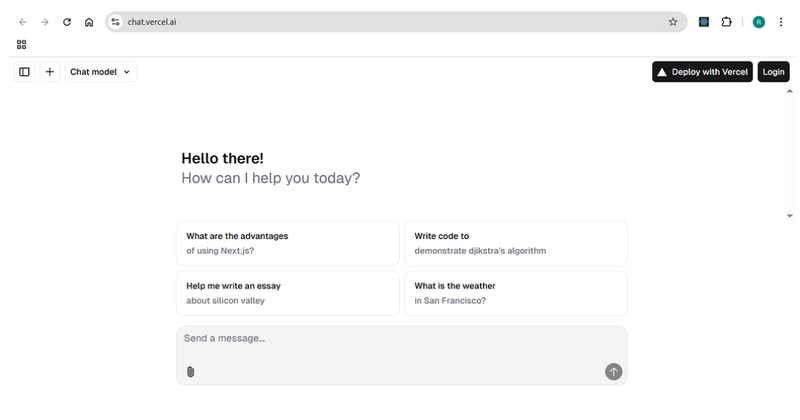Click the React DevTools extension icon
The image size is (800, 420).
pyautogui.click(x=704, y=22)
